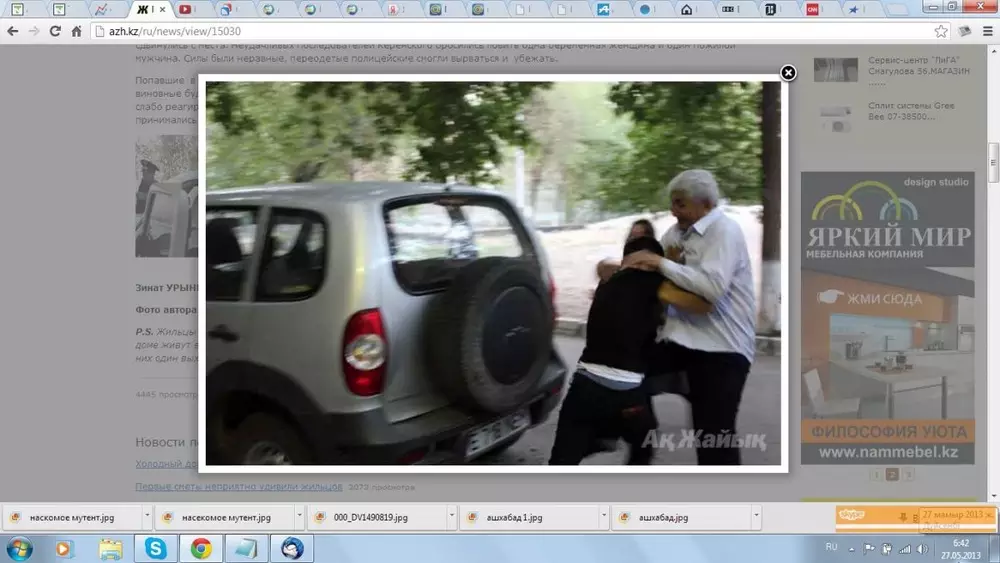Open the Windows Start menu
1000x563 pixels.
[x=19, y=548]
